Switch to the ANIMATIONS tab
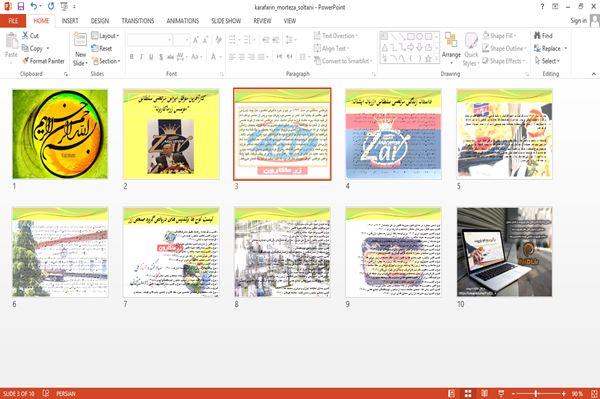Image resolution: width=600 pixels, height=399 pixels. pyautogui.click(x=183, y=21)
